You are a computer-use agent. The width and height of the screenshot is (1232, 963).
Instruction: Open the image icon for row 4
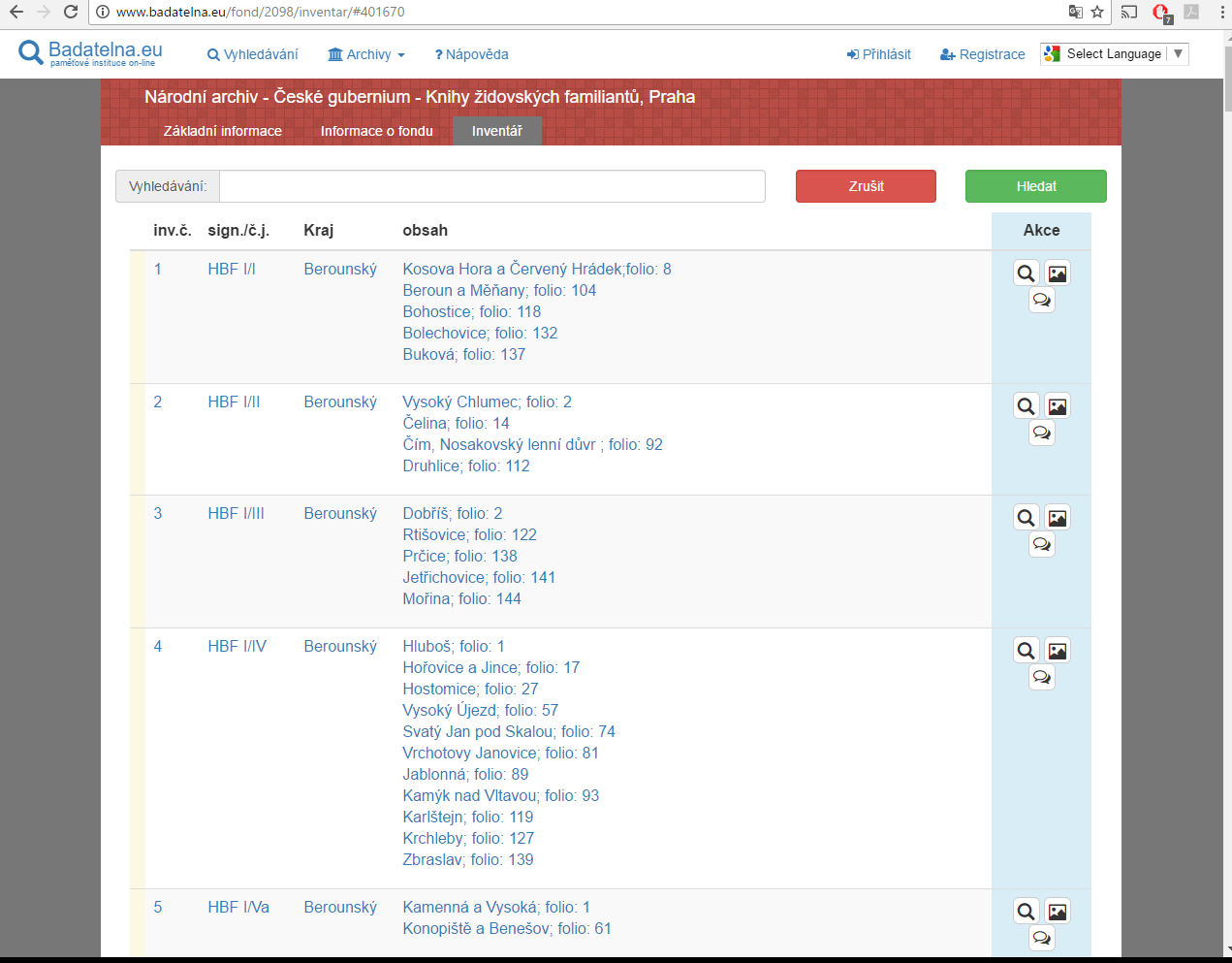(x=1058, y=651)
